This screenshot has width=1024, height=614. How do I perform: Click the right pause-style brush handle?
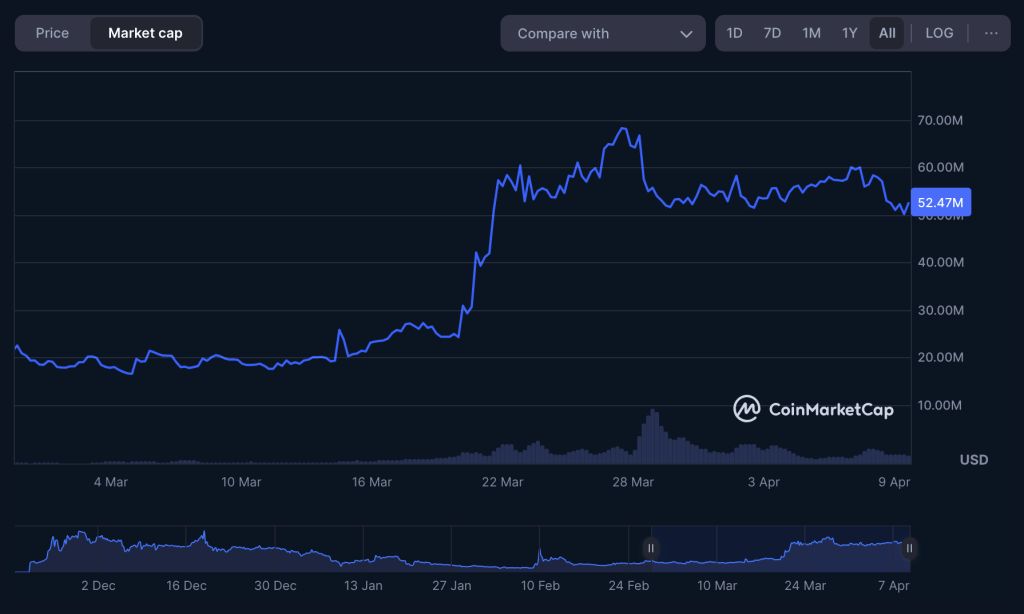click(x=909, y=548)
